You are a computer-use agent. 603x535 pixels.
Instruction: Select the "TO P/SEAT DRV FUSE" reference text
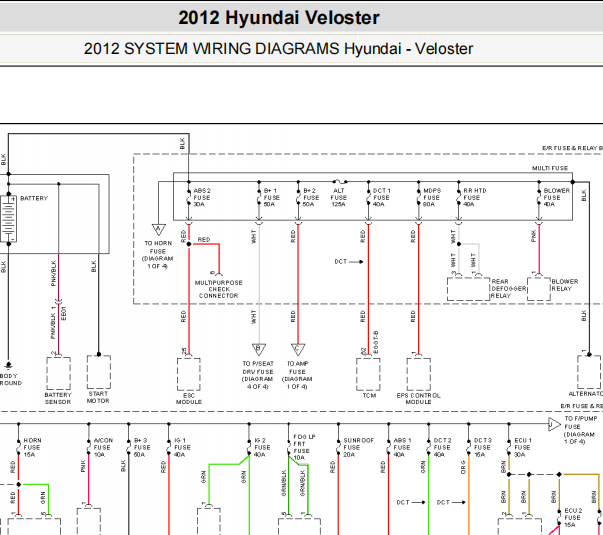tap(258, 375)
